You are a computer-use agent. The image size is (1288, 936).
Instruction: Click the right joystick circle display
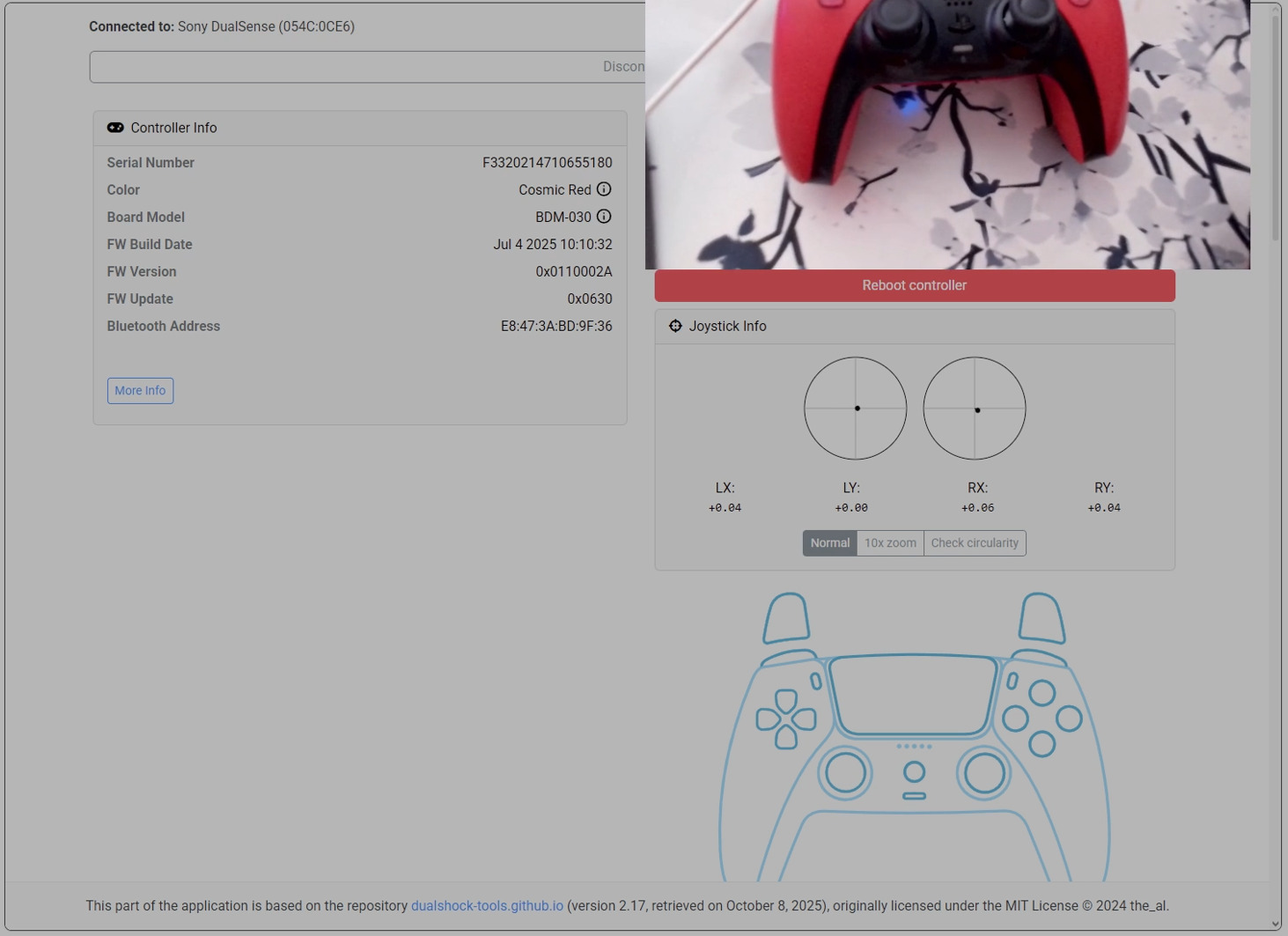coord(975,409)
